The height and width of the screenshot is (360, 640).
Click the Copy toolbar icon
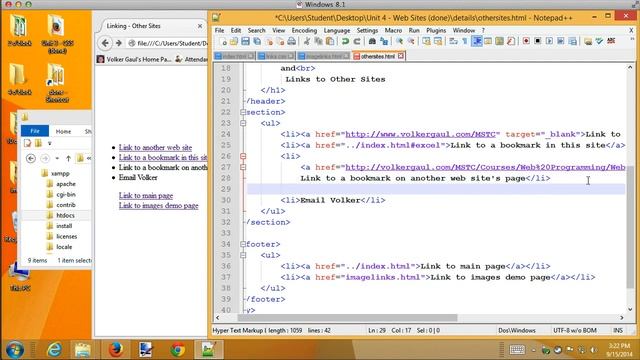point(318,41)
